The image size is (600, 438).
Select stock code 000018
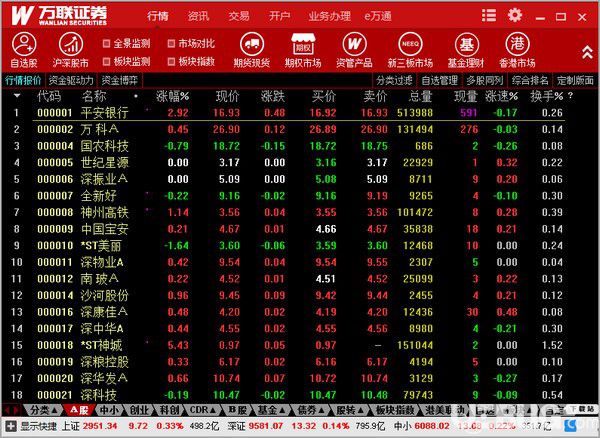[x=55, y=345]
